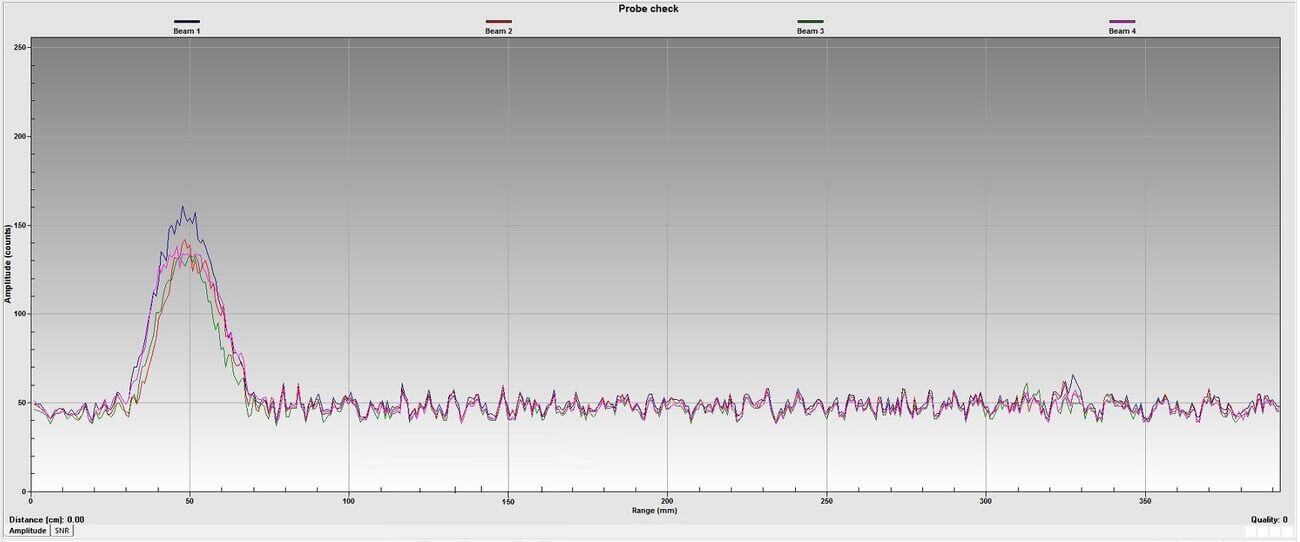This screenshot has width=1300, height=542.
Task: Switch to the Amplitude tab
Action: (x=28, y=531)
